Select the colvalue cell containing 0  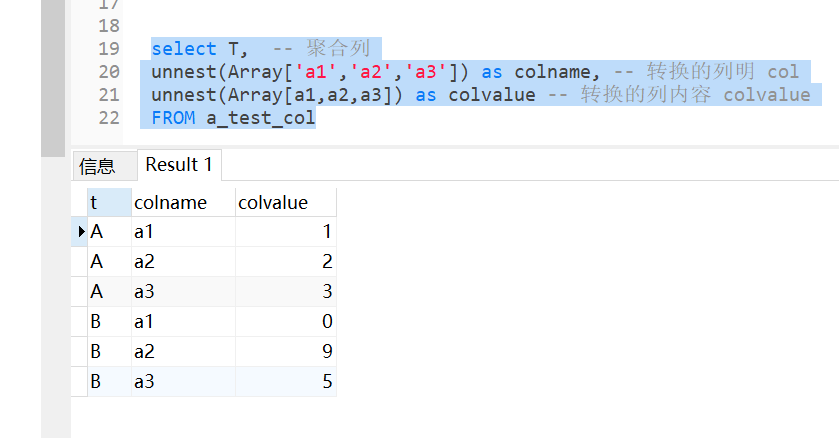pos(285,322)
